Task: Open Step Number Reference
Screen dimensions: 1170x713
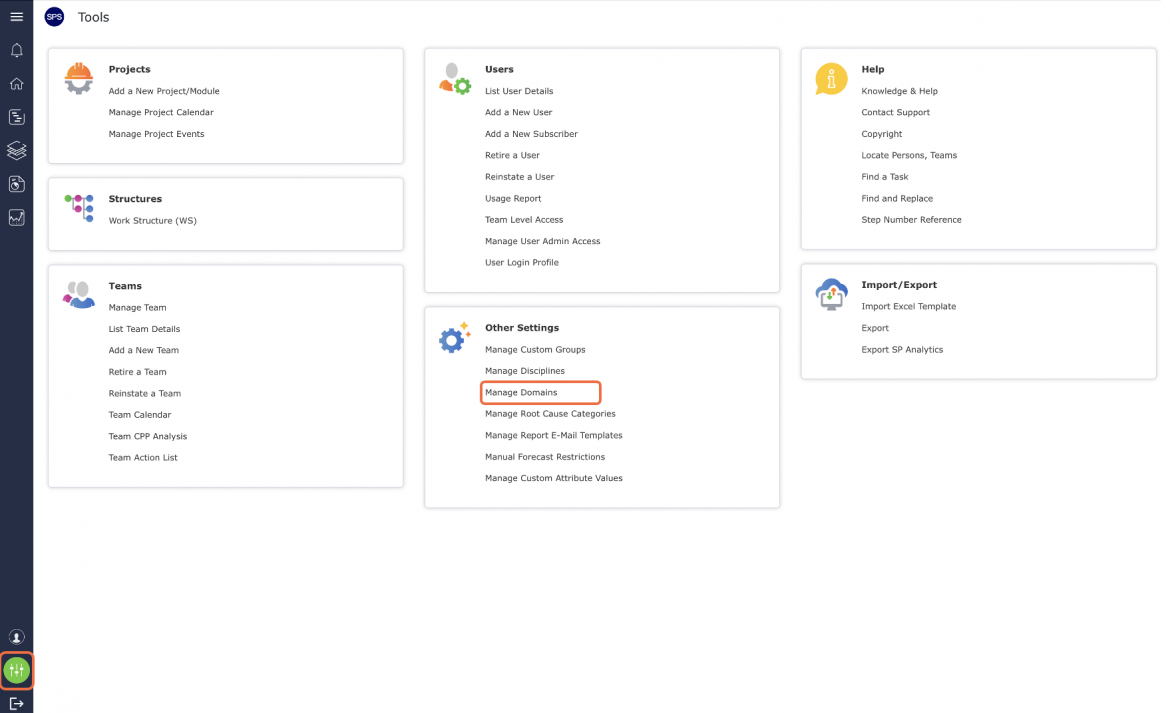Action: [911, 220]
